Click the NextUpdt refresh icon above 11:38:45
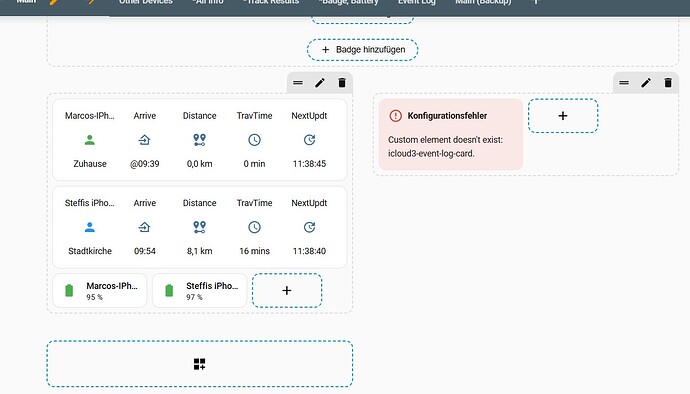Screen dimensions: 690x394 coord(309,140)
